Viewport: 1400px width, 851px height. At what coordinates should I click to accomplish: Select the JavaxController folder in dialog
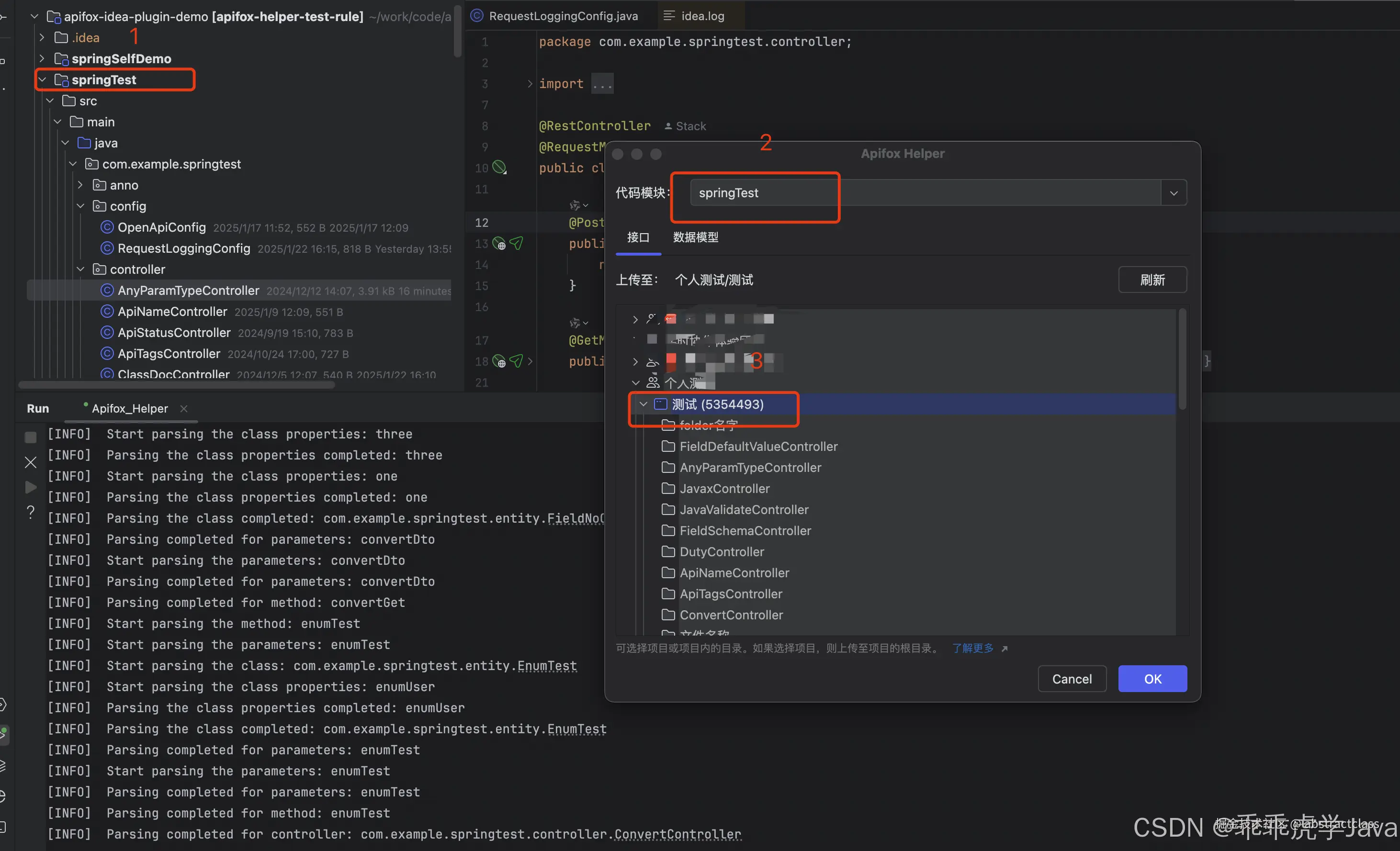pos(724,489)
